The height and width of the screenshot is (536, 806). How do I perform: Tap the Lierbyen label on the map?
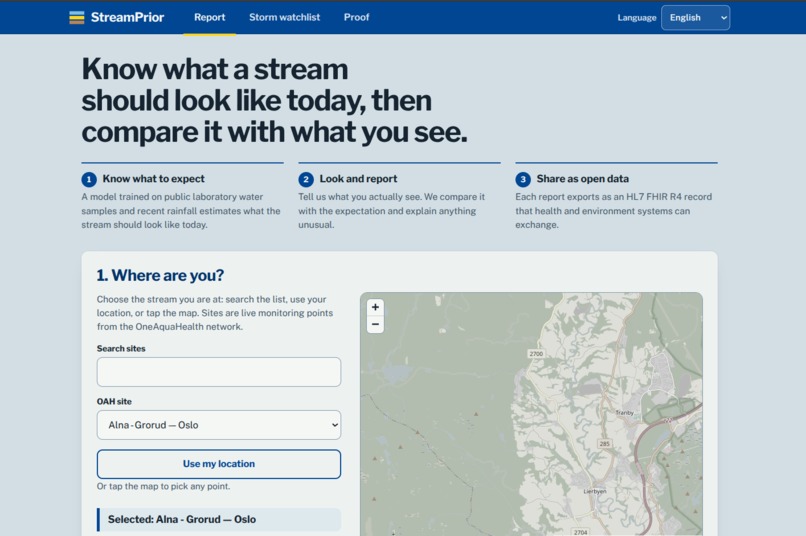[x=595, y=491]
